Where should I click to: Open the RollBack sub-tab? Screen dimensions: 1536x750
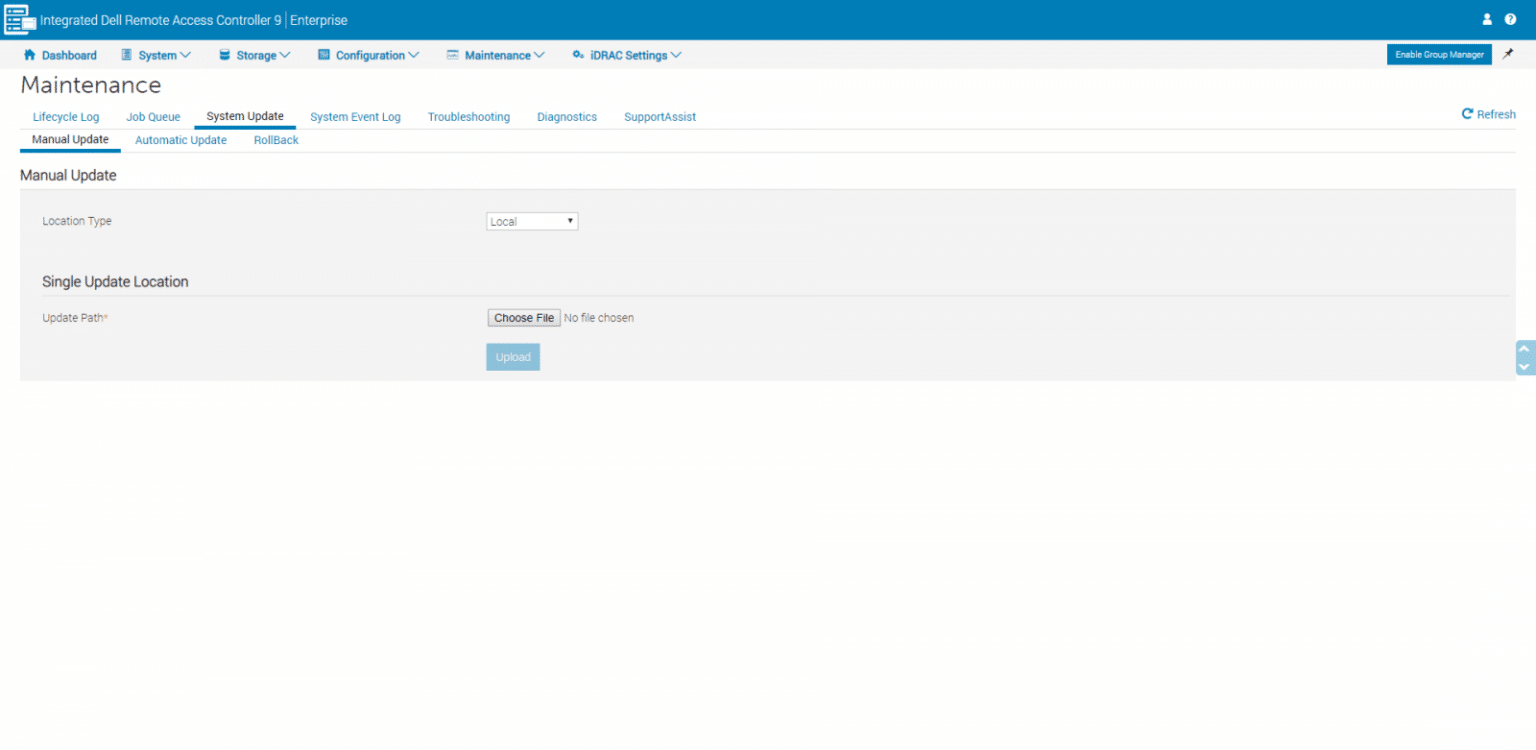pos(276,140)
